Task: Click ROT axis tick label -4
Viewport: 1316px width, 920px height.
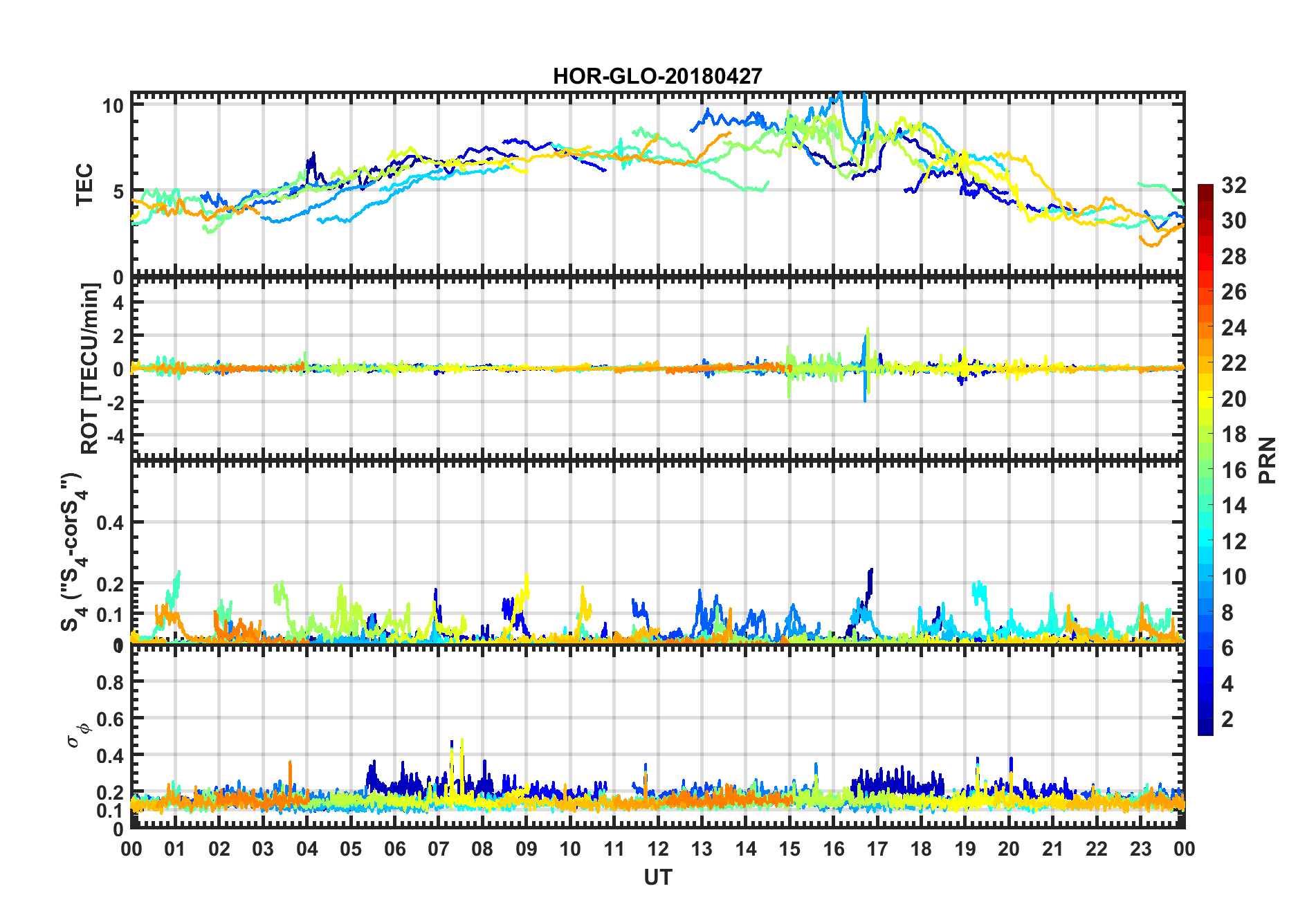Action: 115,436
